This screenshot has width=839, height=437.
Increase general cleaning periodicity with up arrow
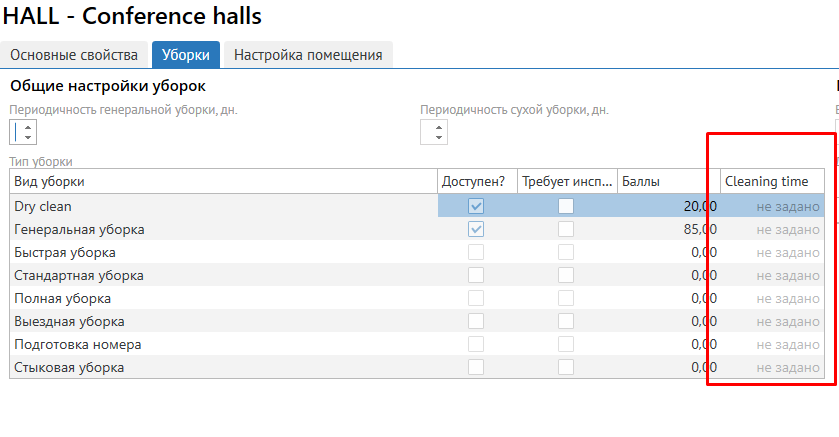click(x=28, y=126)
